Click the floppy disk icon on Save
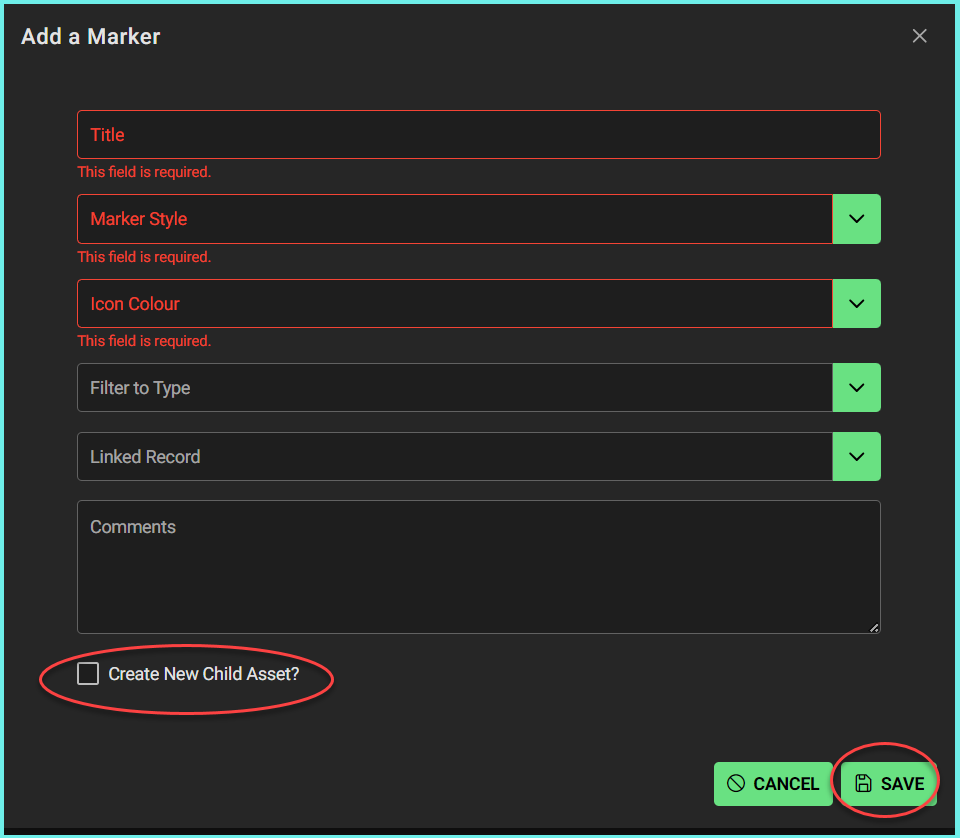Image resolution: width=960 pixels, height=838 pixels. click(864, 784)
